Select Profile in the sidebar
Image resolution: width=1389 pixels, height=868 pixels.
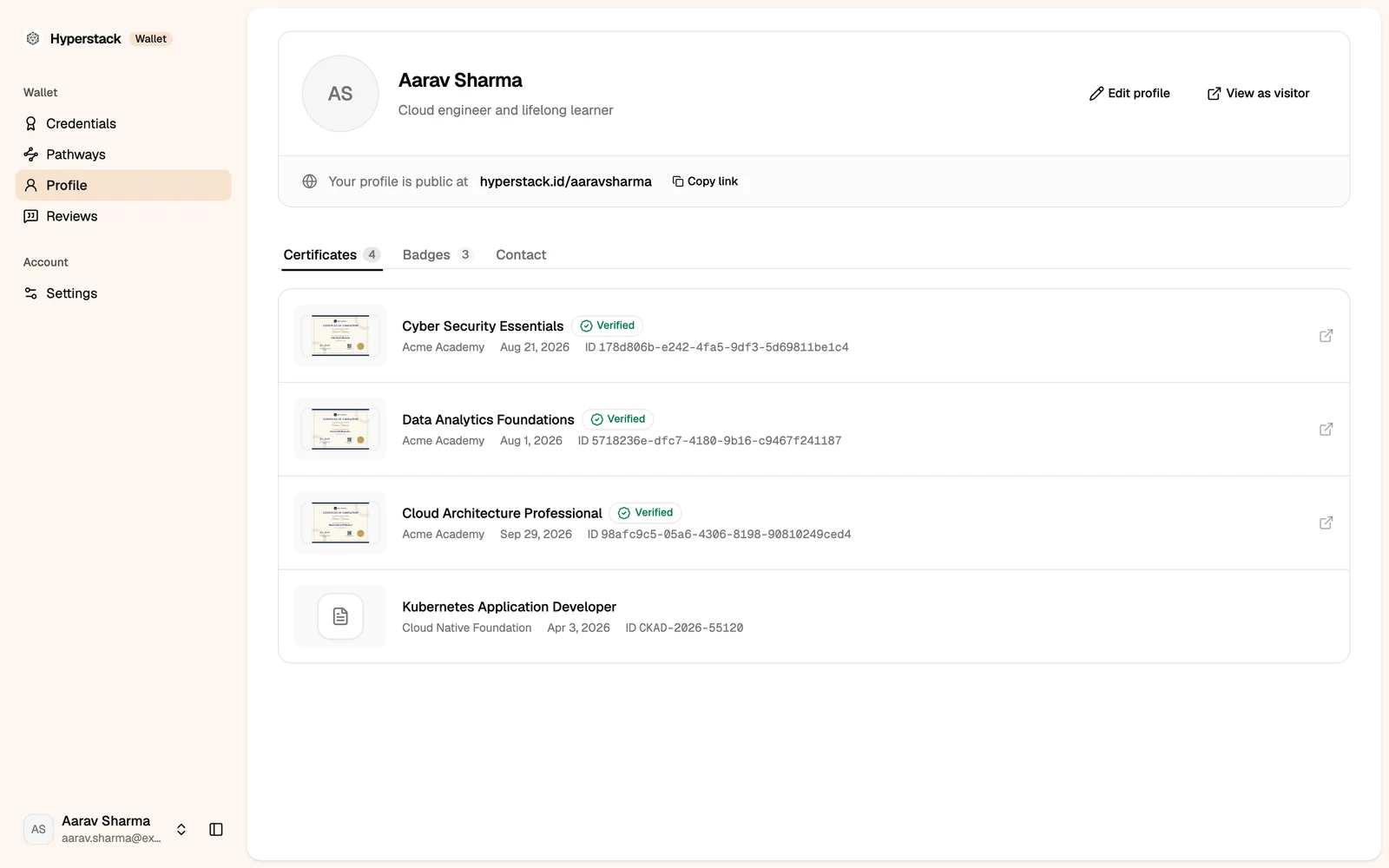pyautogui.click(x=123, y=185)
